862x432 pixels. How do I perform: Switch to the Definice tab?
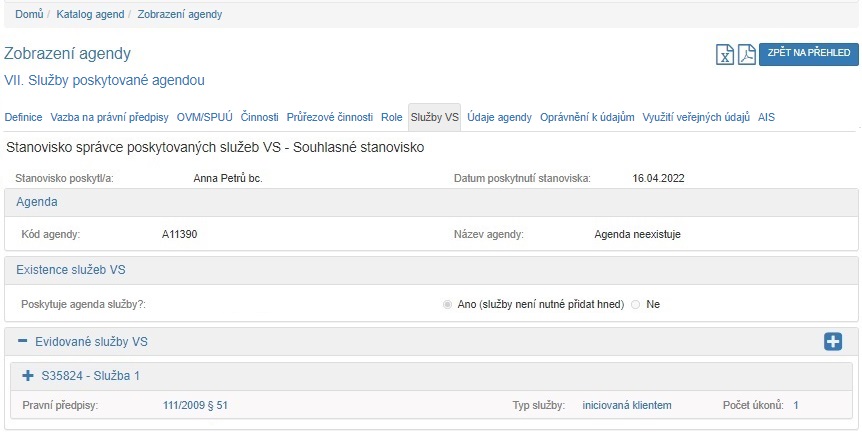click(24, 117)
